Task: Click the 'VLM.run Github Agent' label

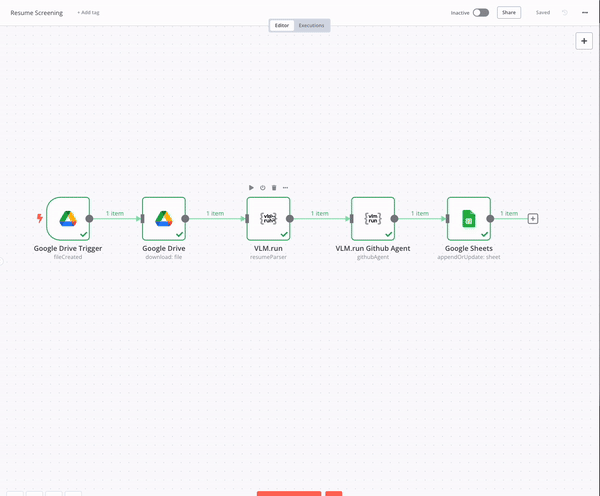Action: pos(373,248)
